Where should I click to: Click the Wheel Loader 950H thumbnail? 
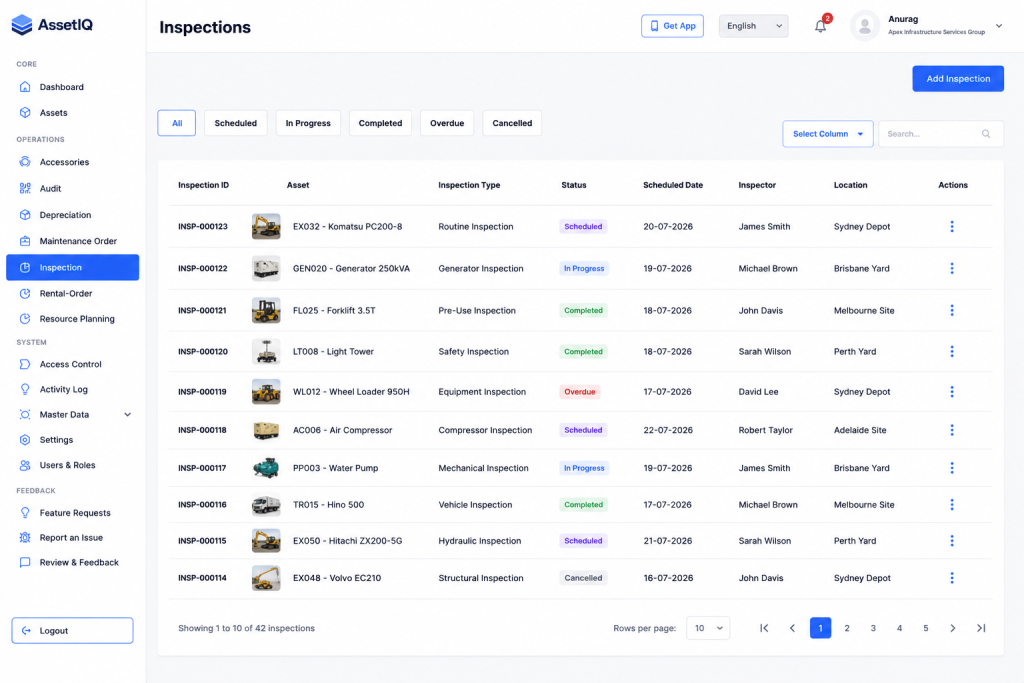pos(266,392)
